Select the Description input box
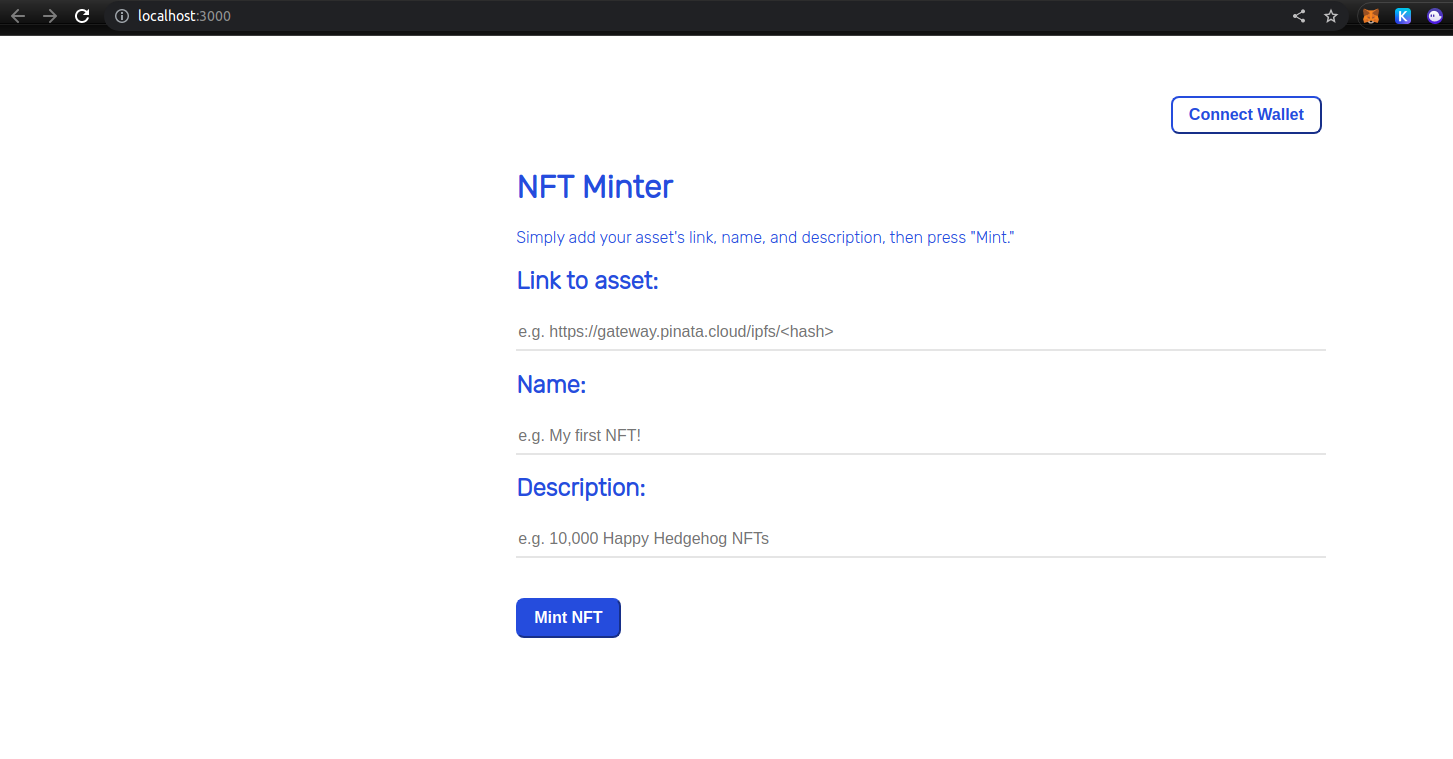Screen dimensions: 1453x759 pyautogui.click(x=920, y=539)
